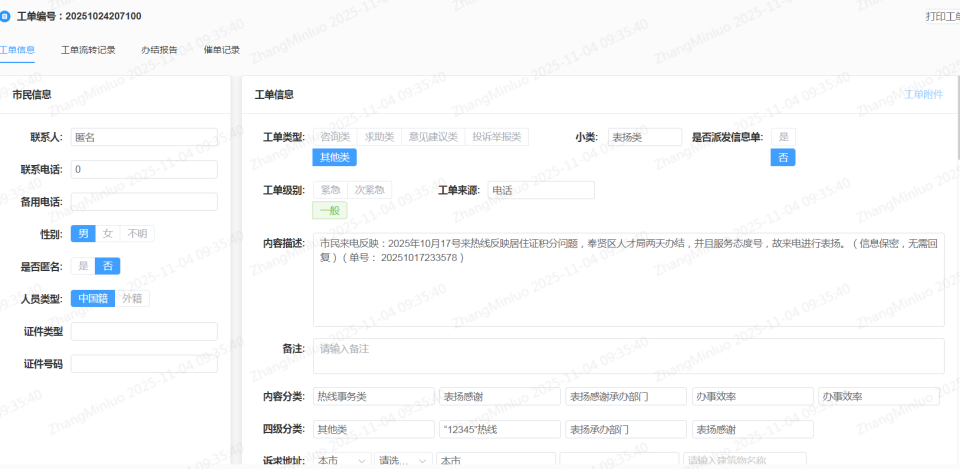Viewport: 960px width, 469px height.
Task: Choose 否 for 是否匿名
Action: [x=108, y=266]
